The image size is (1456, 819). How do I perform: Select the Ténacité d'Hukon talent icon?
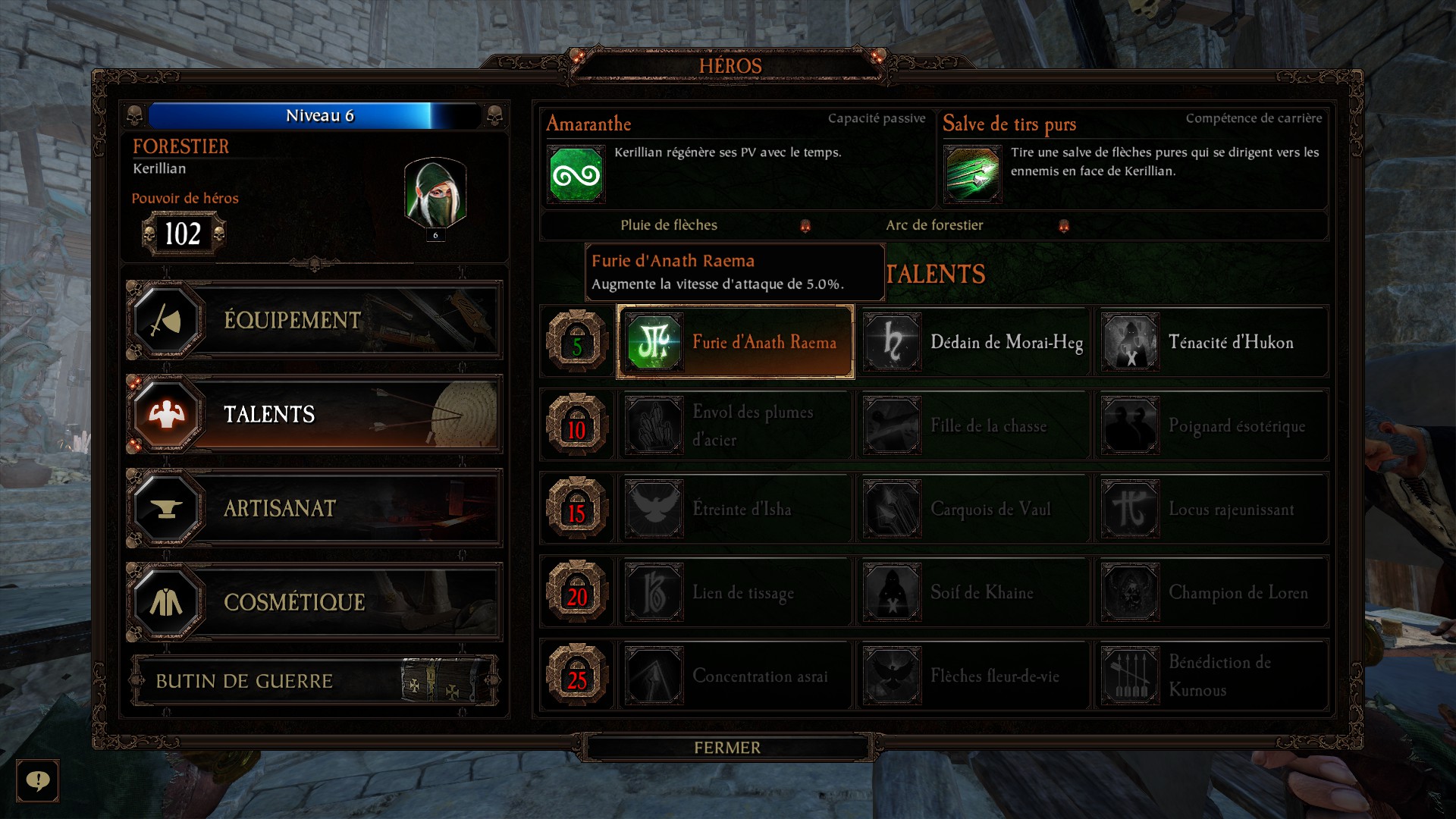1130,342
